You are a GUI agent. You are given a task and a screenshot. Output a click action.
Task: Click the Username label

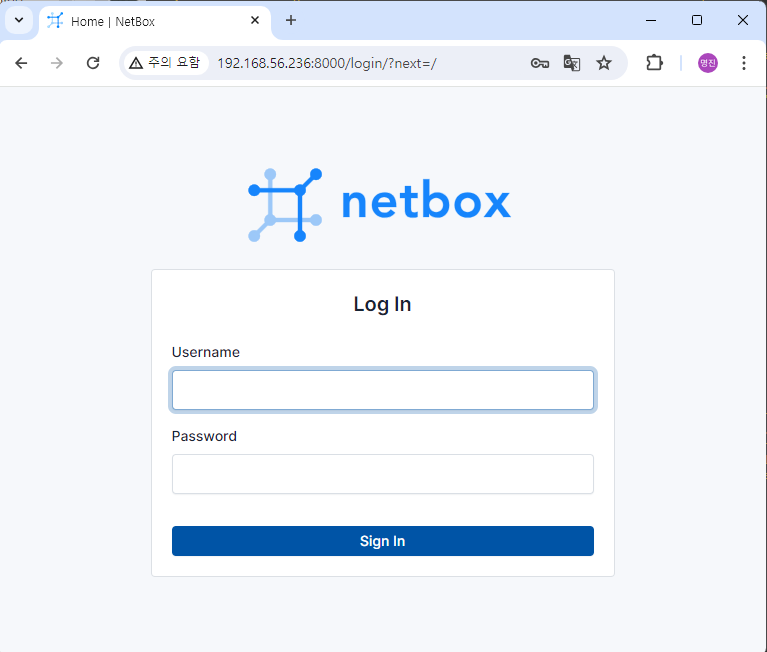coord(206,352)
